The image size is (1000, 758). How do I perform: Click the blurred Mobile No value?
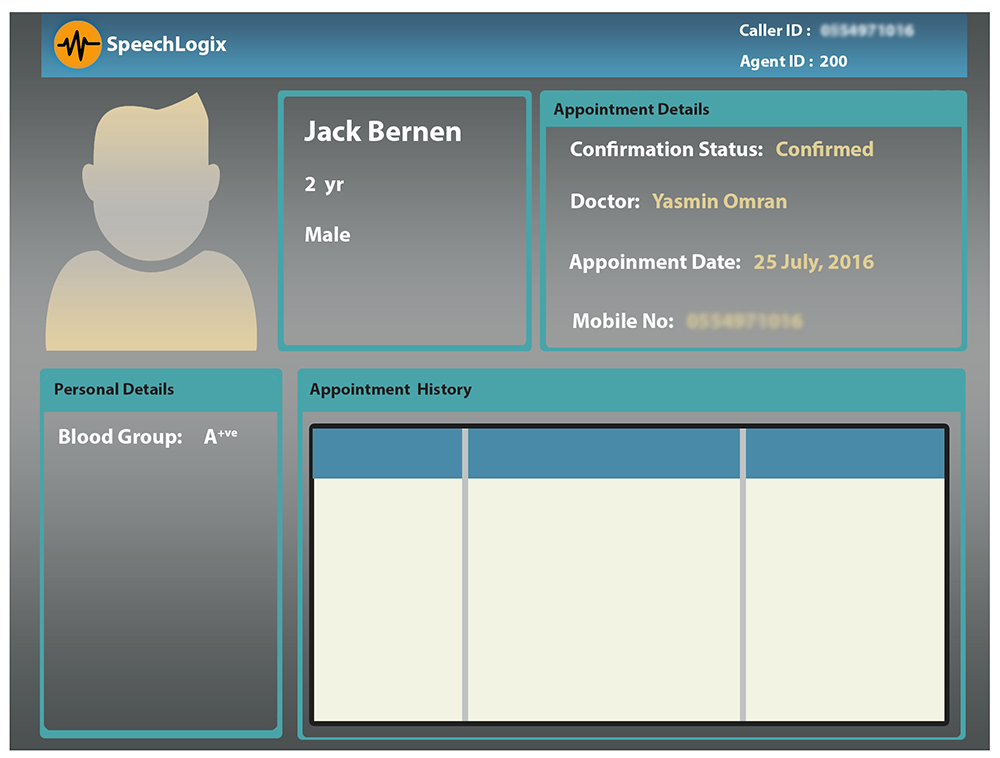745,322
